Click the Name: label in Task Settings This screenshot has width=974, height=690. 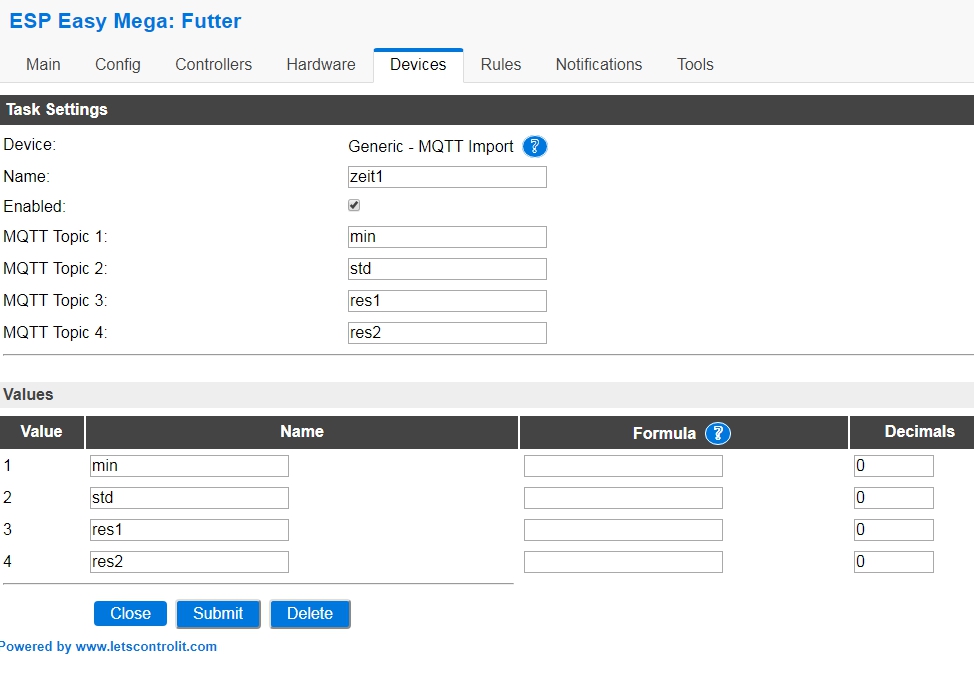[26, 176]
